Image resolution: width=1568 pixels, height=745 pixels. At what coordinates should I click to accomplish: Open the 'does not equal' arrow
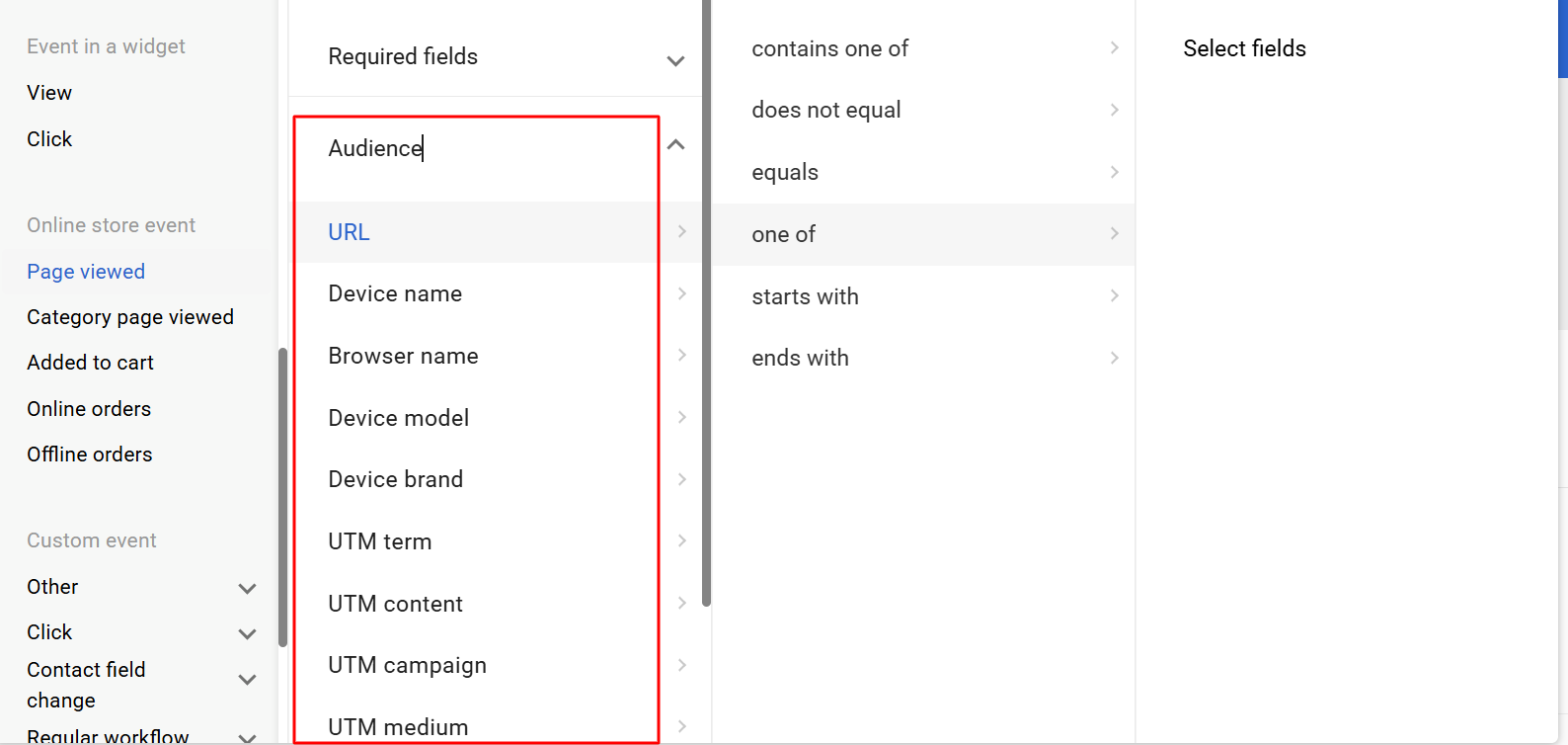[x=1114, y=110]
